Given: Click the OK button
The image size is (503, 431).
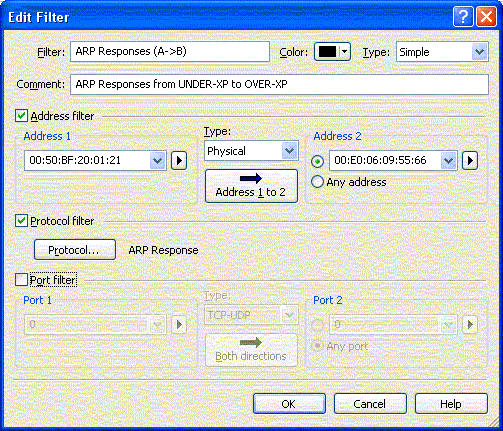Looking at the screenshot, I should tap(289, 404).
